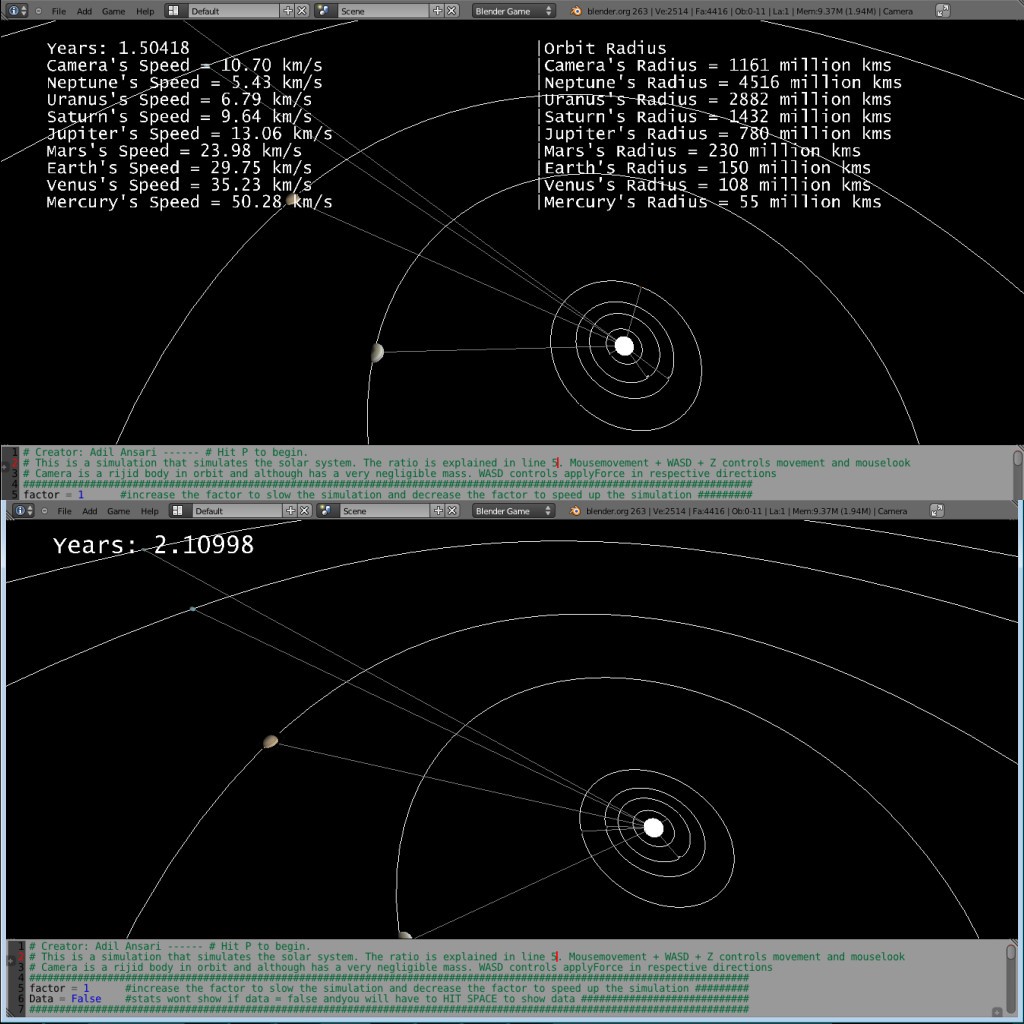Unlink the Scene datablock via its X icon
The image size is (1024, 1024).
[x=450, y=11]
